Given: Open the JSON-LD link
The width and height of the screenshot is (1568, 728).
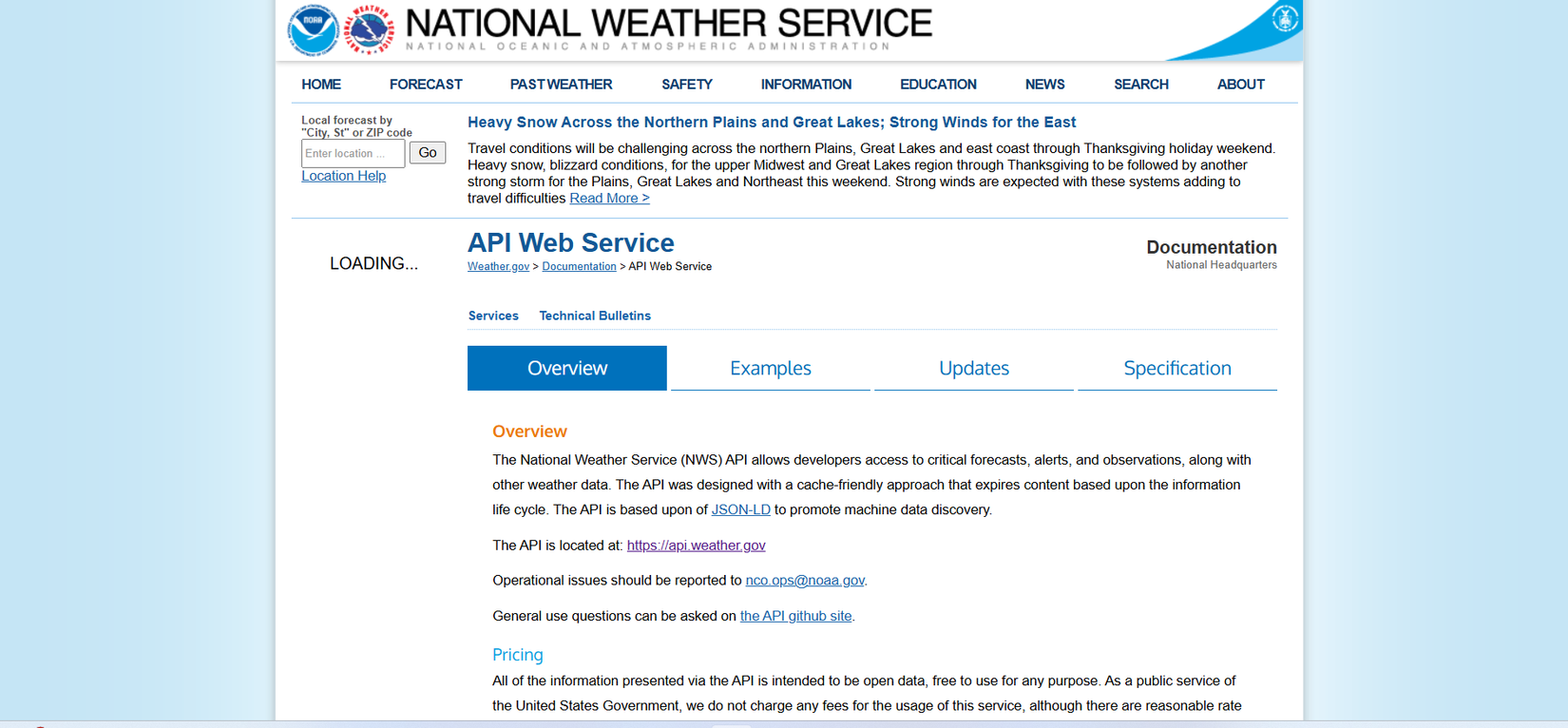Looking at the screenshot, I should pyautogui.click(x=740, y=509).
